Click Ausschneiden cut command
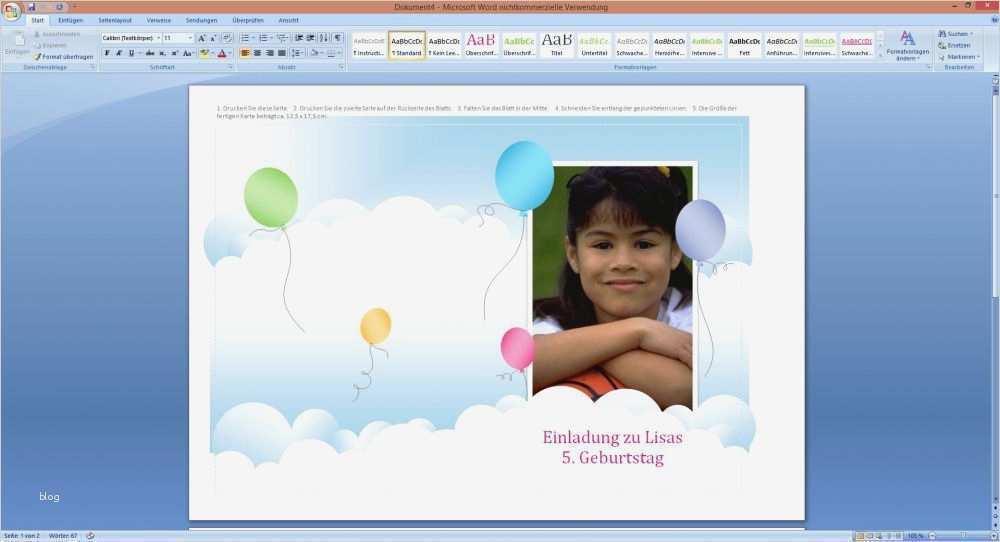The height and width of the screenshot is (542, 1000). [x=57, y=34]
